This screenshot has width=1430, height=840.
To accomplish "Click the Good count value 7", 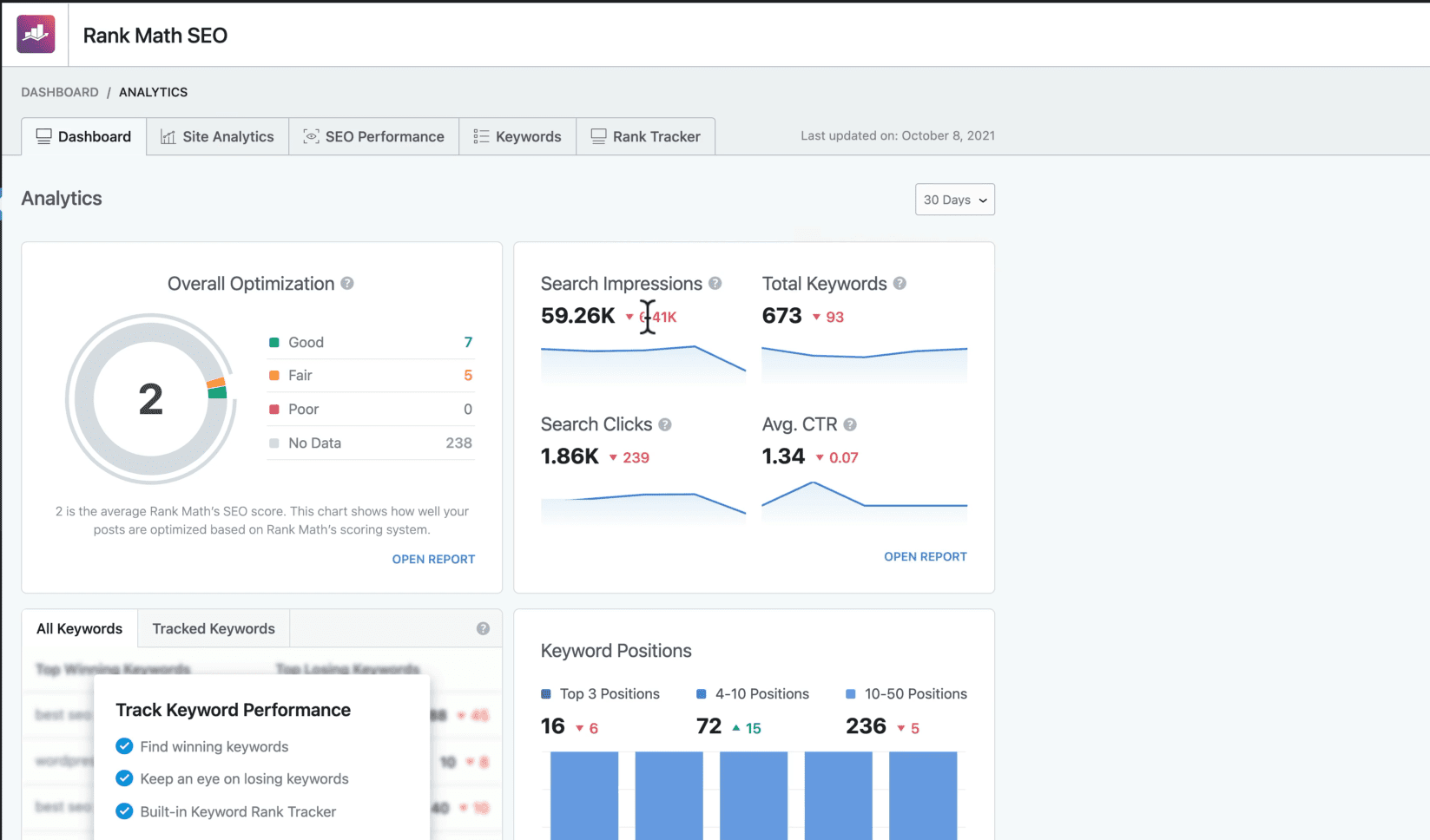I will (x=468, y=342).
